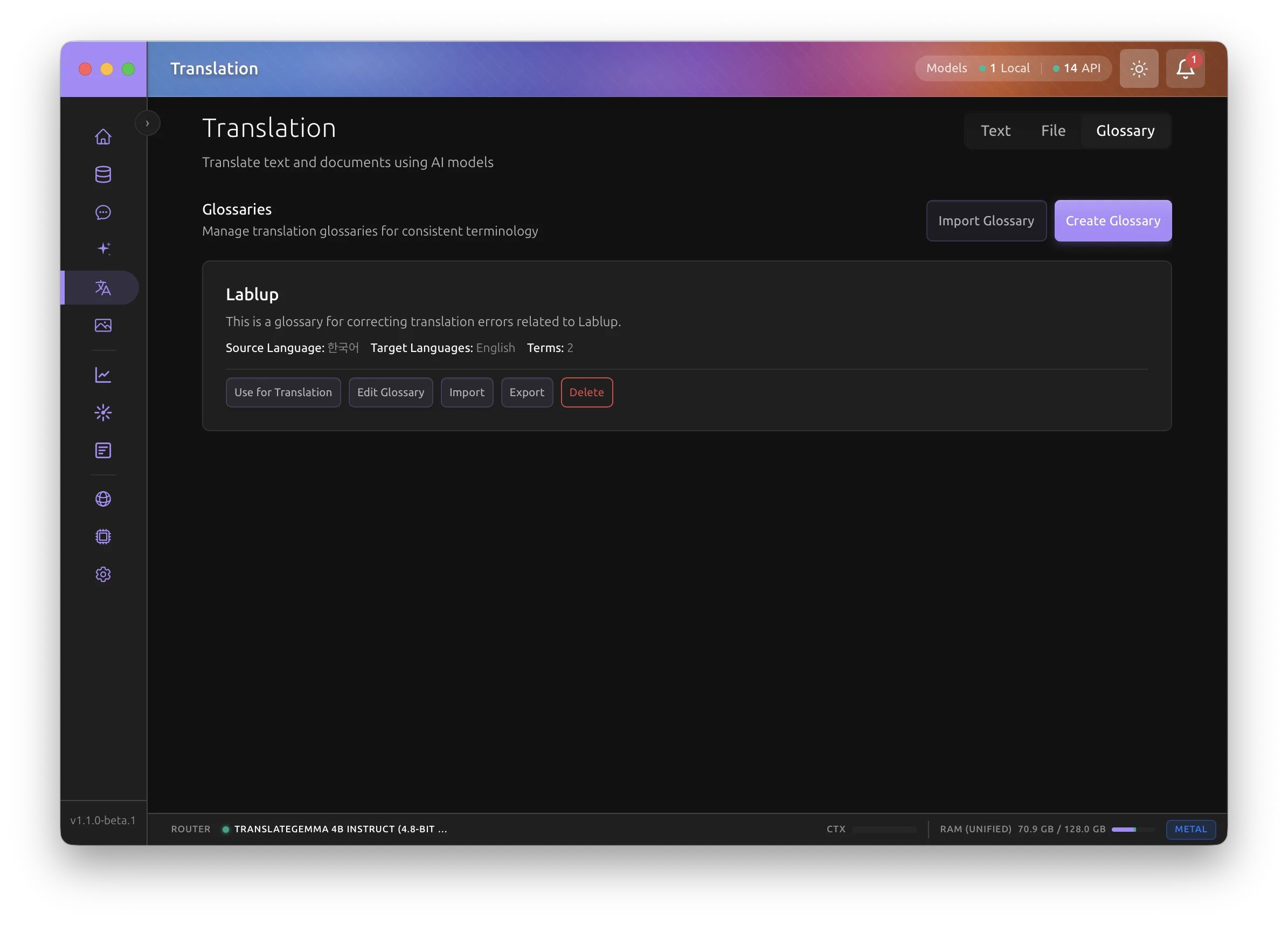The width and height of the screenshot is (1288, 925).
Task: Open the image gallery icon in sidebar
Action: pyautogui.click(x=103, y=325)
